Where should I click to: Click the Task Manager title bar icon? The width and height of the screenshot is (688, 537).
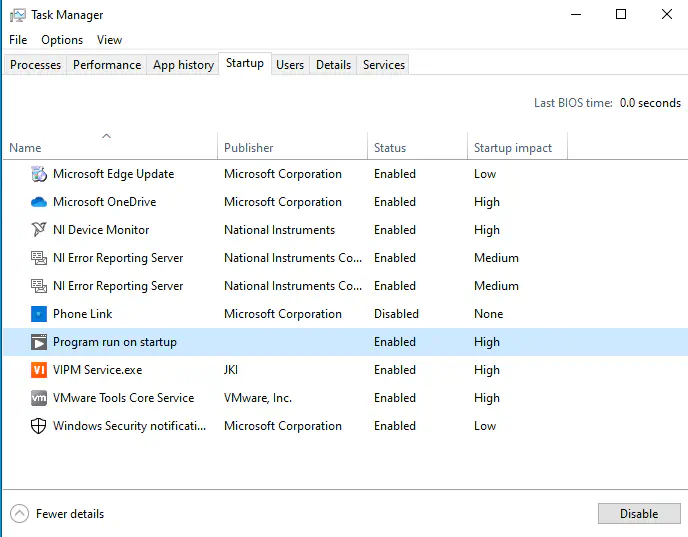coord(18,15)
